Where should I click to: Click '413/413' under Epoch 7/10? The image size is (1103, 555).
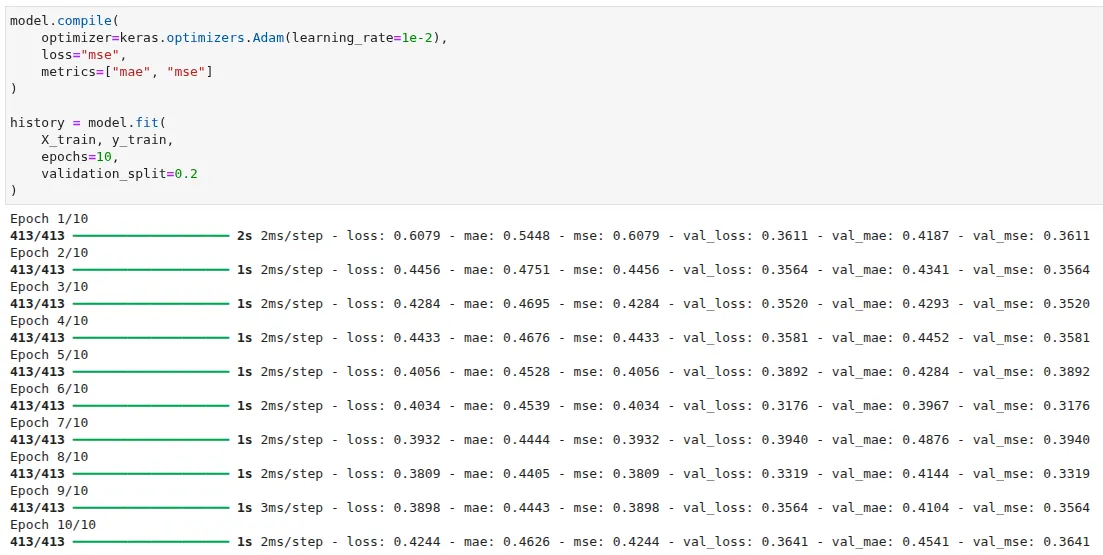(x=37, y=440)
